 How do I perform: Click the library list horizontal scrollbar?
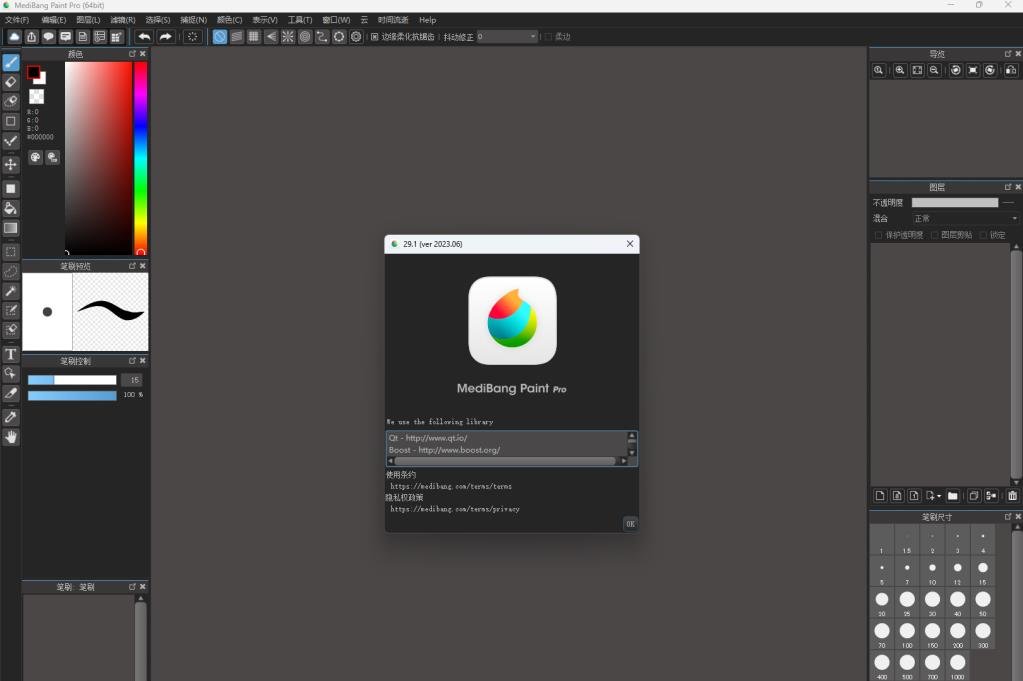(507, 461)
